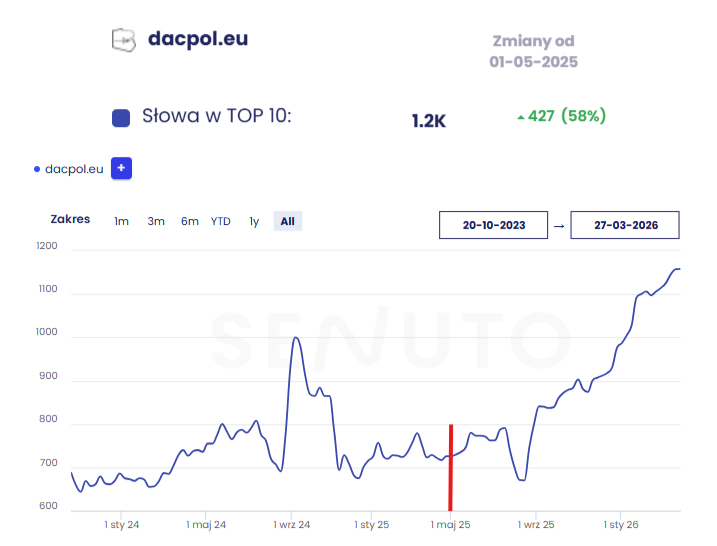Click the Zmiany od 01-05-2025 label
Screen dimensions: 717x546
coord(533,51)
